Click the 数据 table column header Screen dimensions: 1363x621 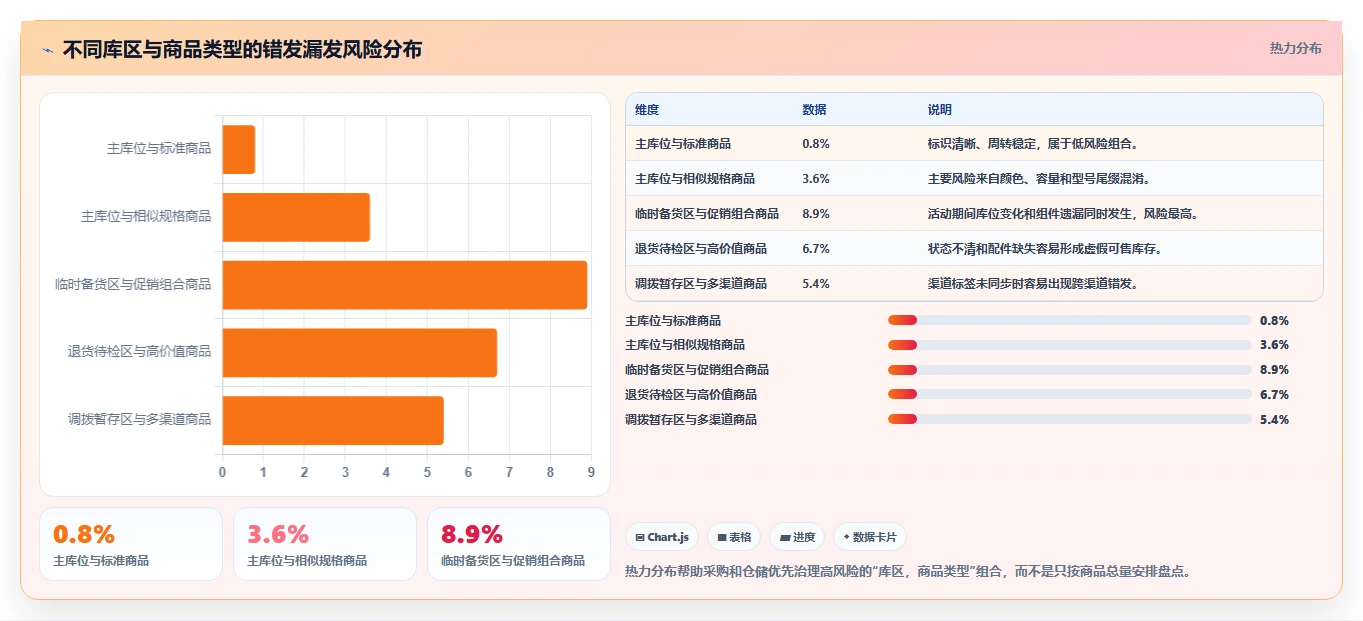814,110
